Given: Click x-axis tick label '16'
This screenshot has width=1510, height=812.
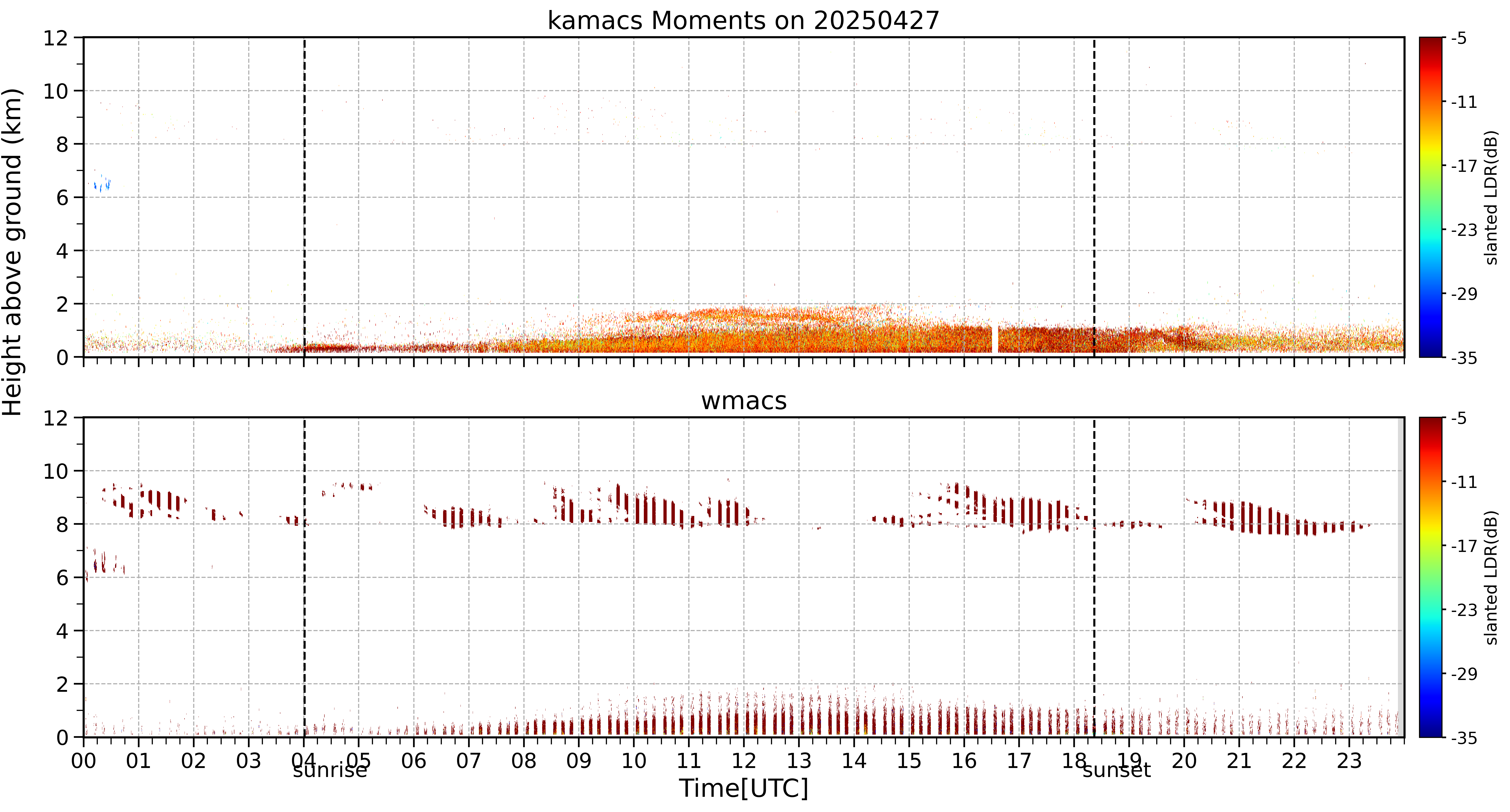Looking at the screenshot, I should tap(964, 761).
